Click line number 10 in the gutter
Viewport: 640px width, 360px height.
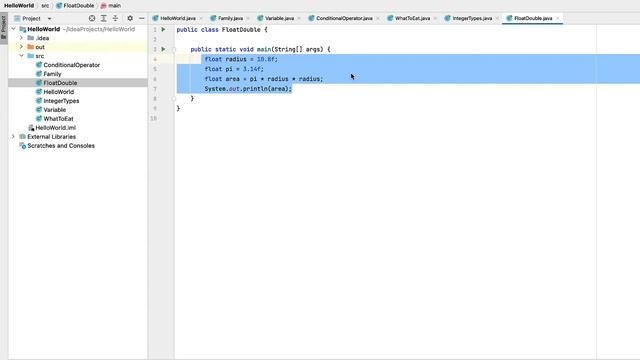[x=153, y=118]
